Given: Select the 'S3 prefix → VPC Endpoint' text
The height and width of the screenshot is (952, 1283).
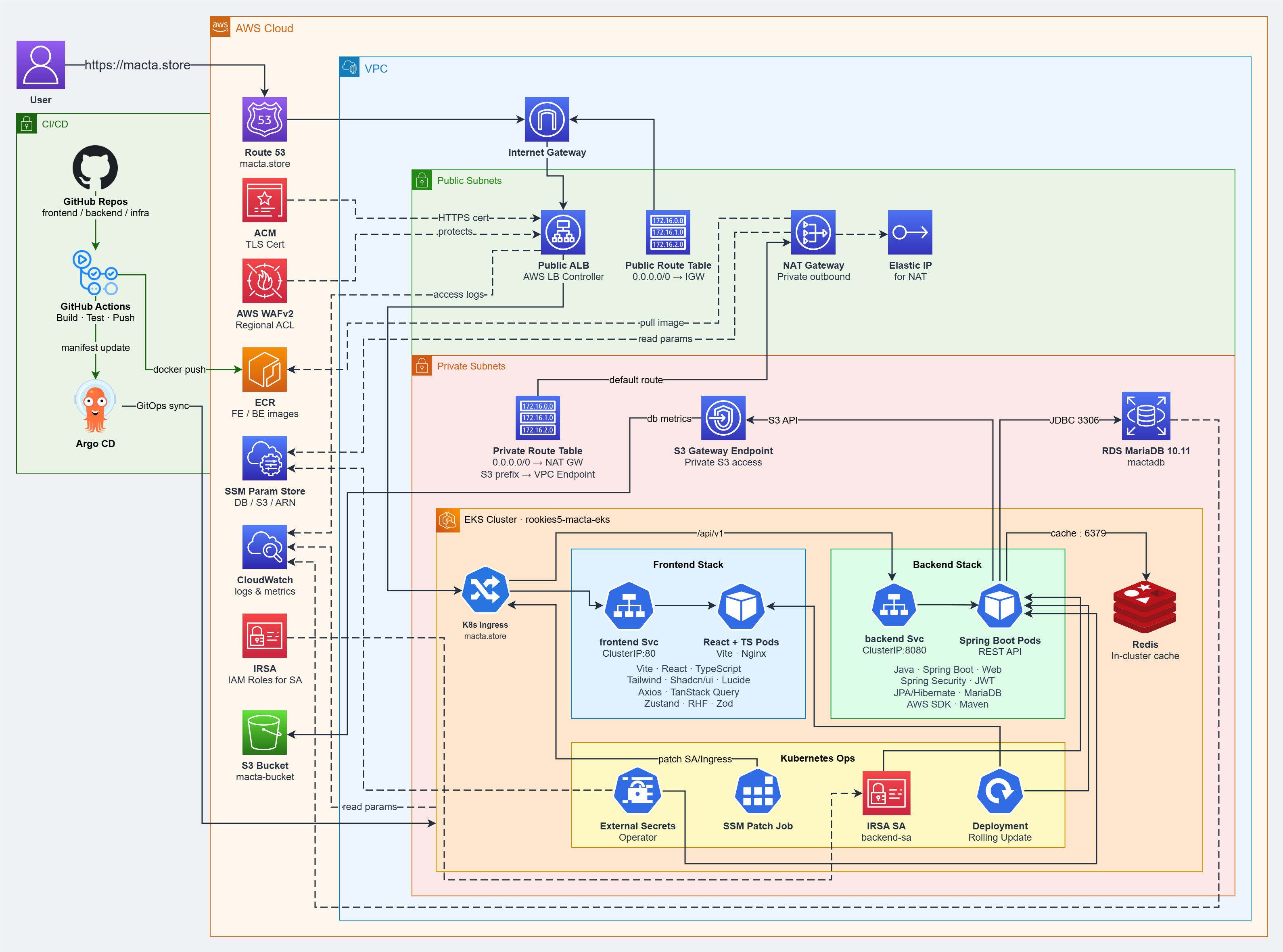Looking at the screenshot, I should [537, 474].
